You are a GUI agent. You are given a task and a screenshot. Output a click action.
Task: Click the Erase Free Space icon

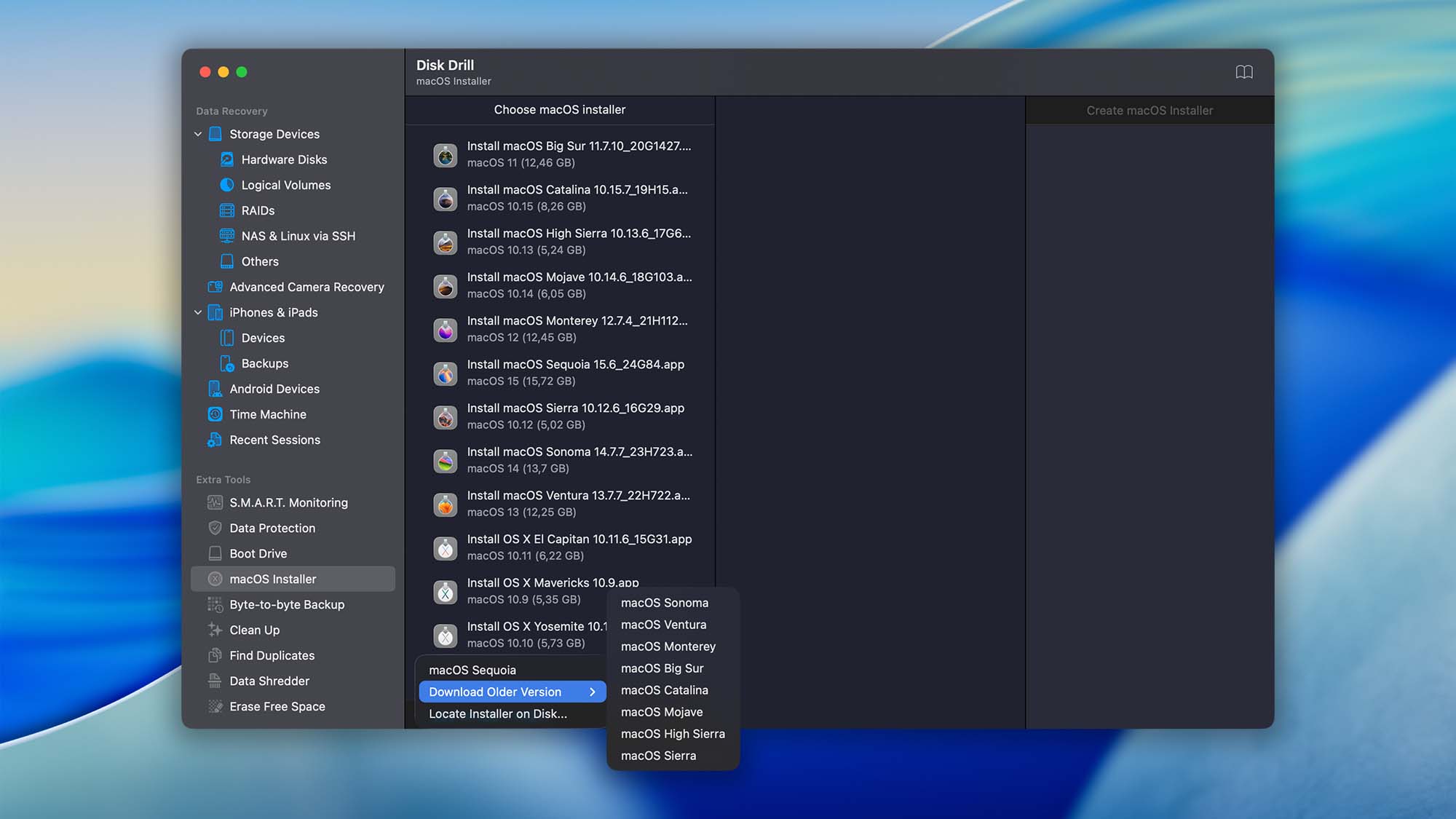pyautogui.click(x=215, y=706)
